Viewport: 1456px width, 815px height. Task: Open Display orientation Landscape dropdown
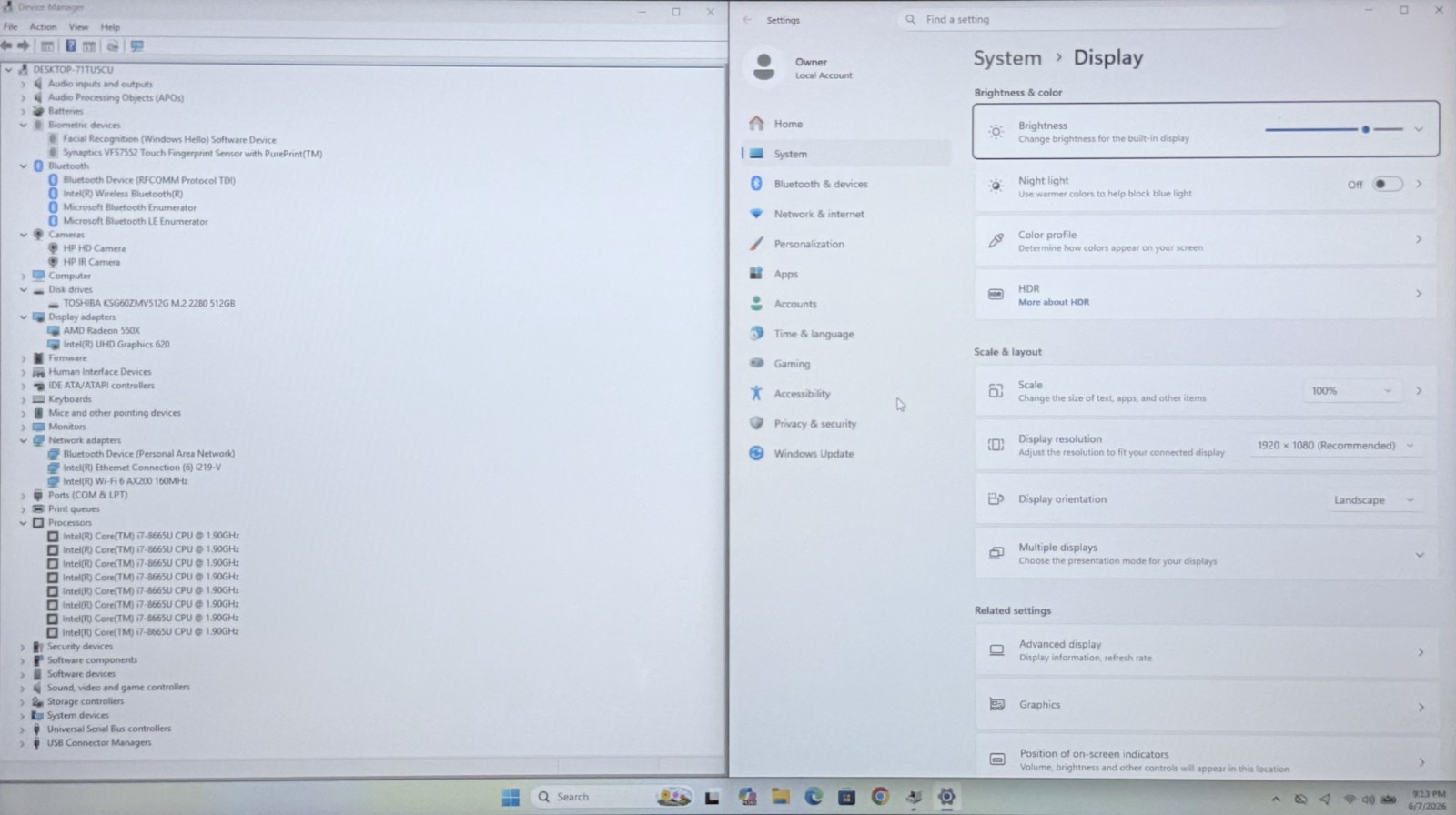coord(1373,500)
